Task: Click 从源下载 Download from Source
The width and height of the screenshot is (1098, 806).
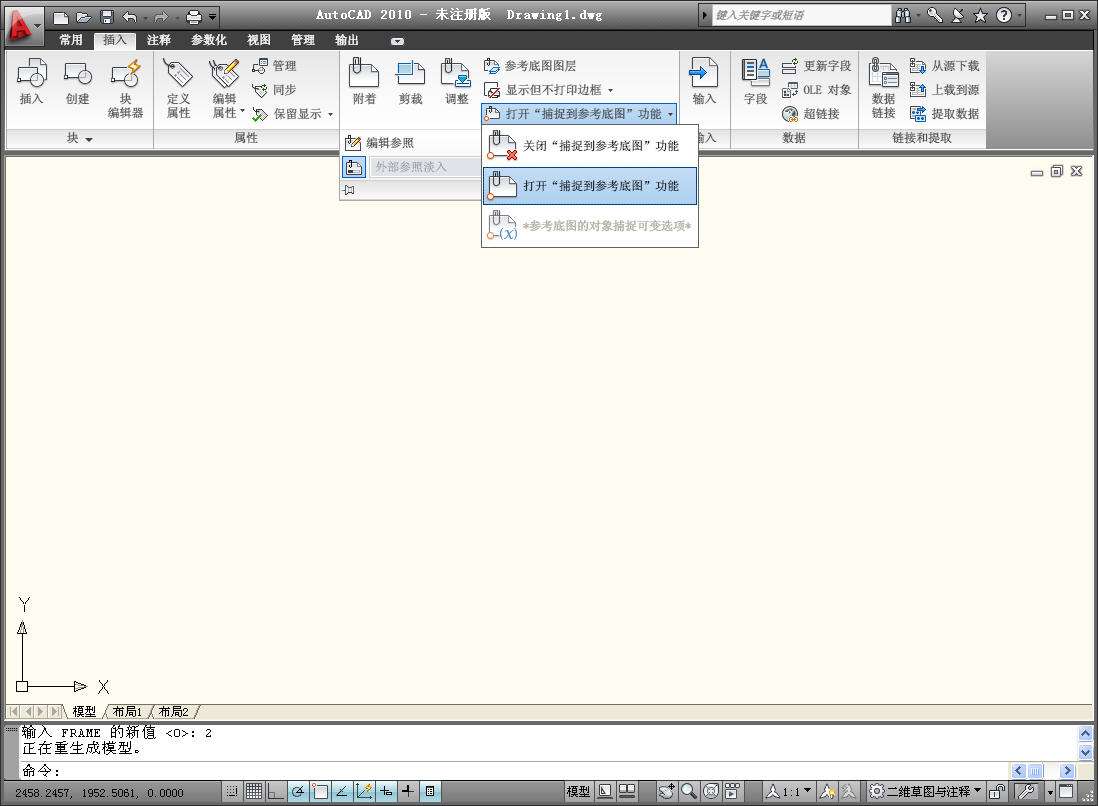Action: [x=945, y=66]
